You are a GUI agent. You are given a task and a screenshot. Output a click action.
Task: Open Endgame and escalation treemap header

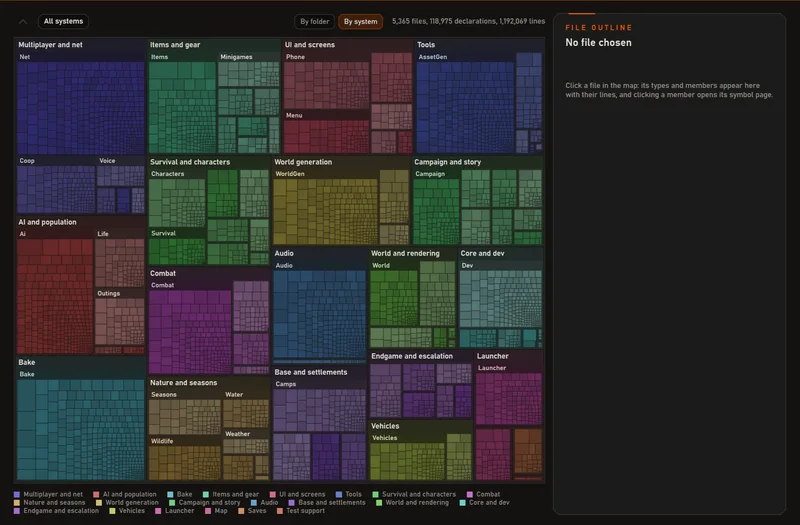pos(412,356)
